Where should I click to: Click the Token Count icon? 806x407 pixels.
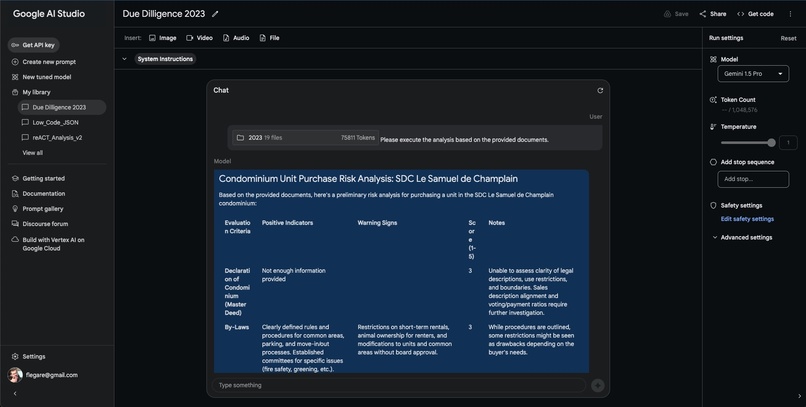pos(713,100)
